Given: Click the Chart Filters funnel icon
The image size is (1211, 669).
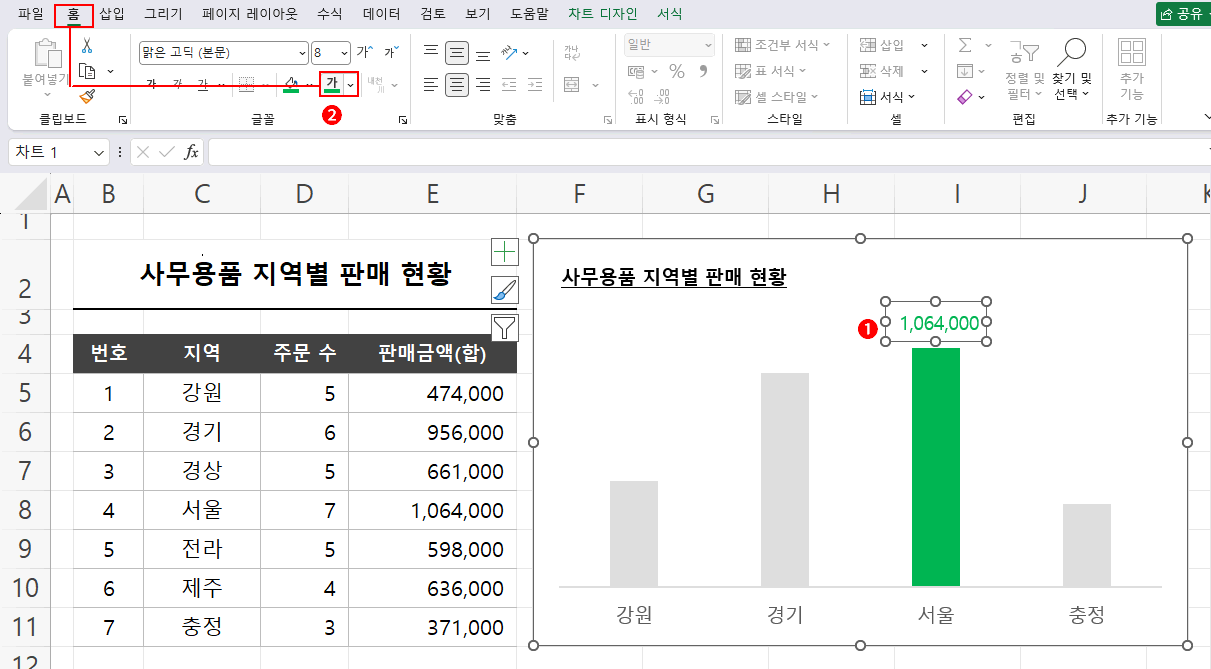Looking at the screenshot, I should [505, 327].
